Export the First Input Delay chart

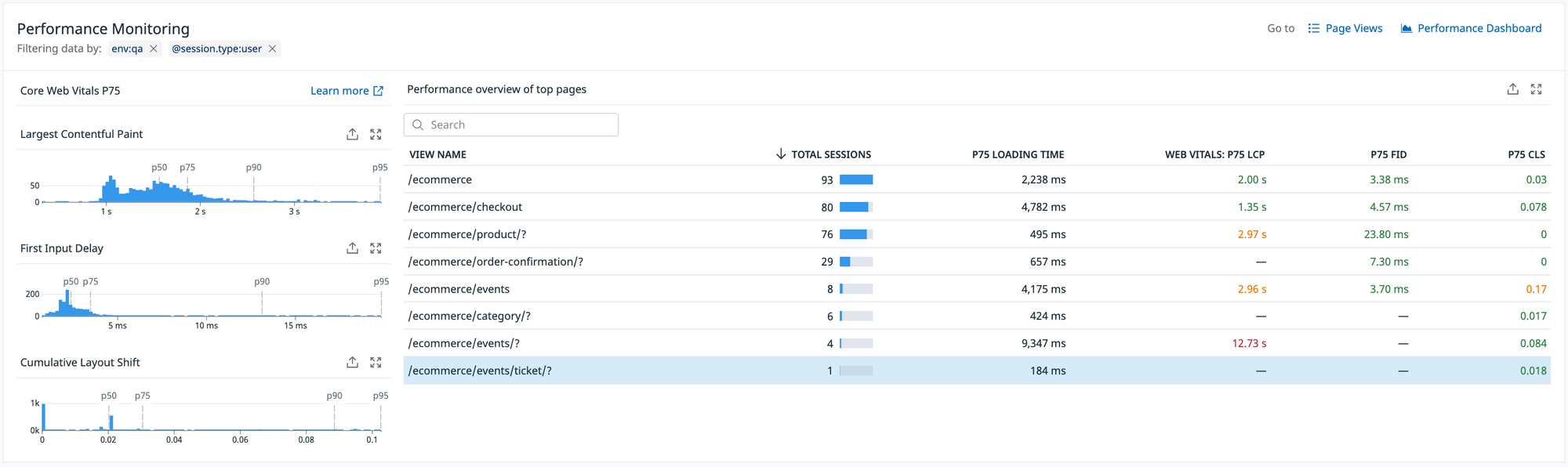[x=352, y=248]
